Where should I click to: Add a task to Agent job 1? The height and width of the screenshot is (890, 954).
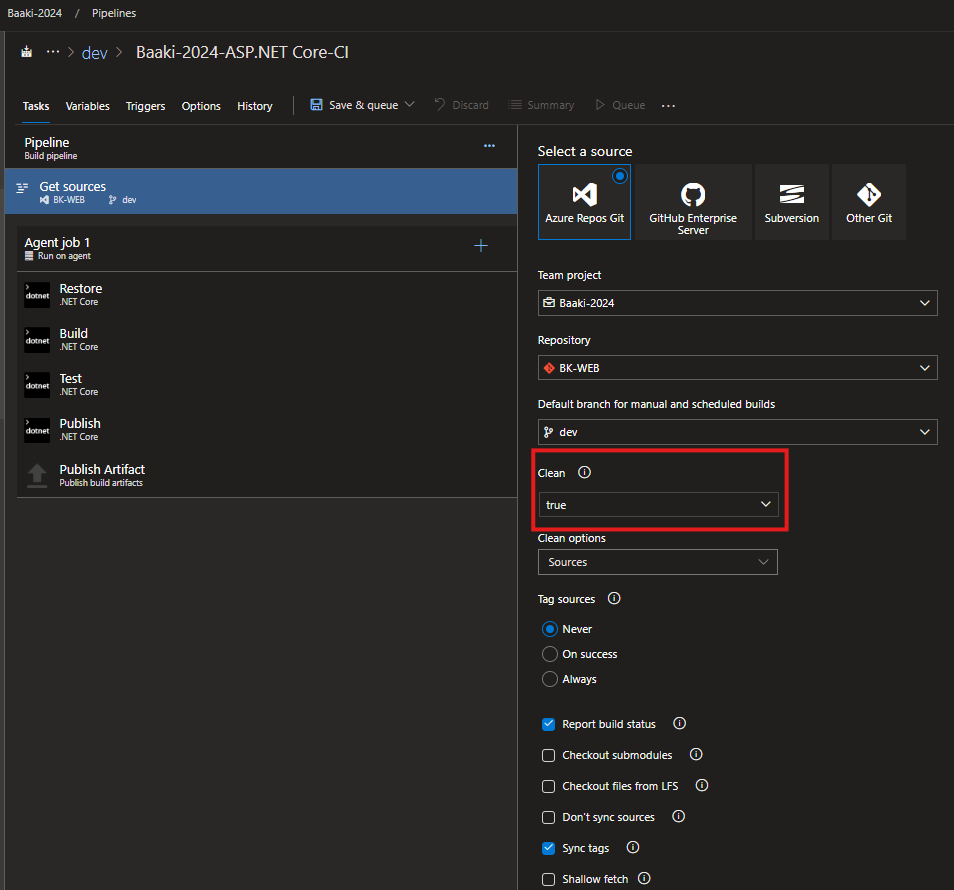(481, 246)
